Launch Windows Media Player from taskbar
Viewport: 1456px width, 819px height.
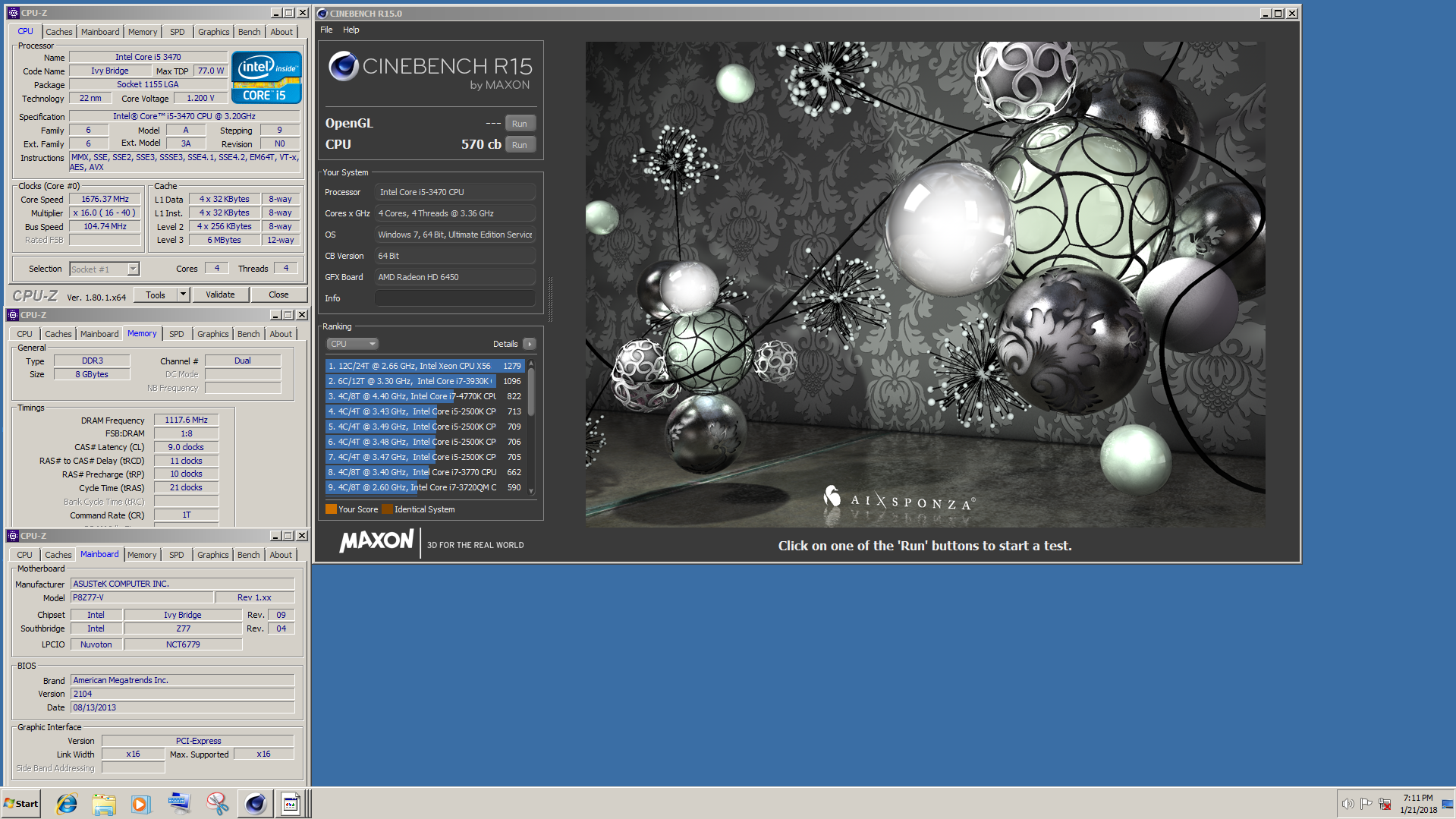coord(141,803)
